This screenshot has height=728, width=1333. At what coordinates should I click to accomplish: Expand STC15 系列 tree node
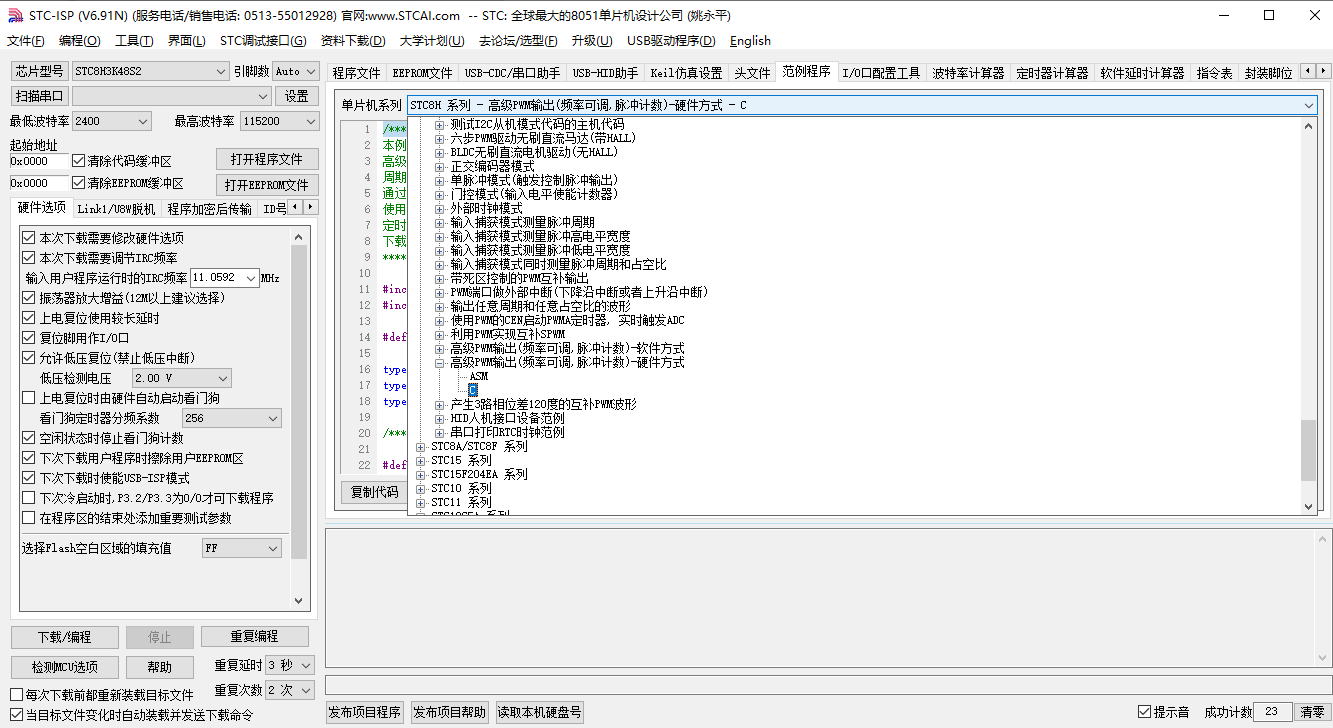[x=421, y=460]
